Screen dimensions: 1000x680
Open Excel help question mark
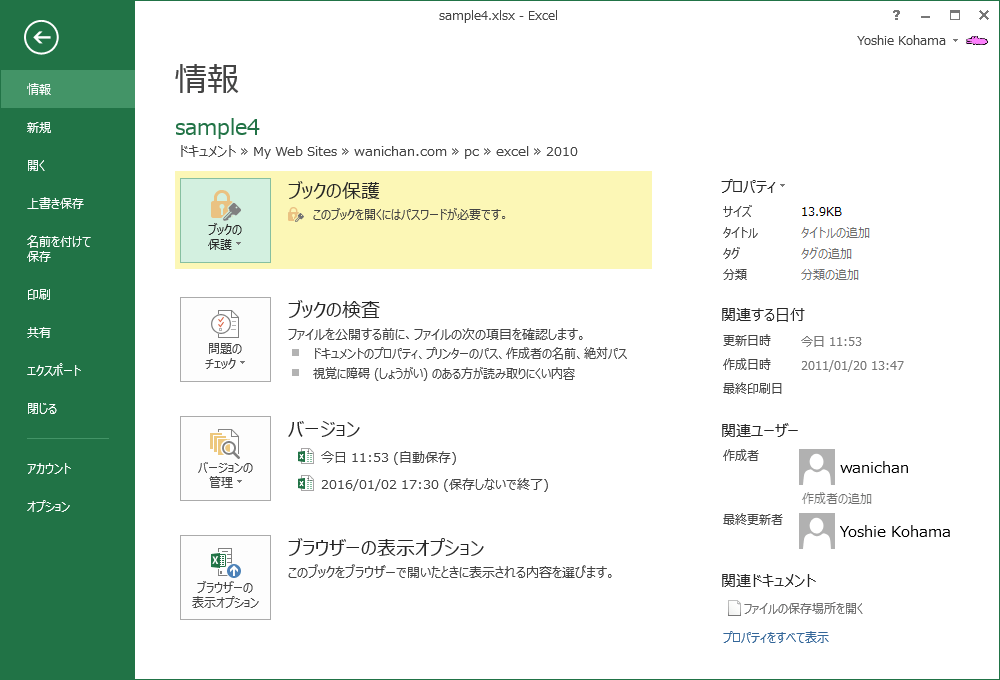[x=896, y=15]
